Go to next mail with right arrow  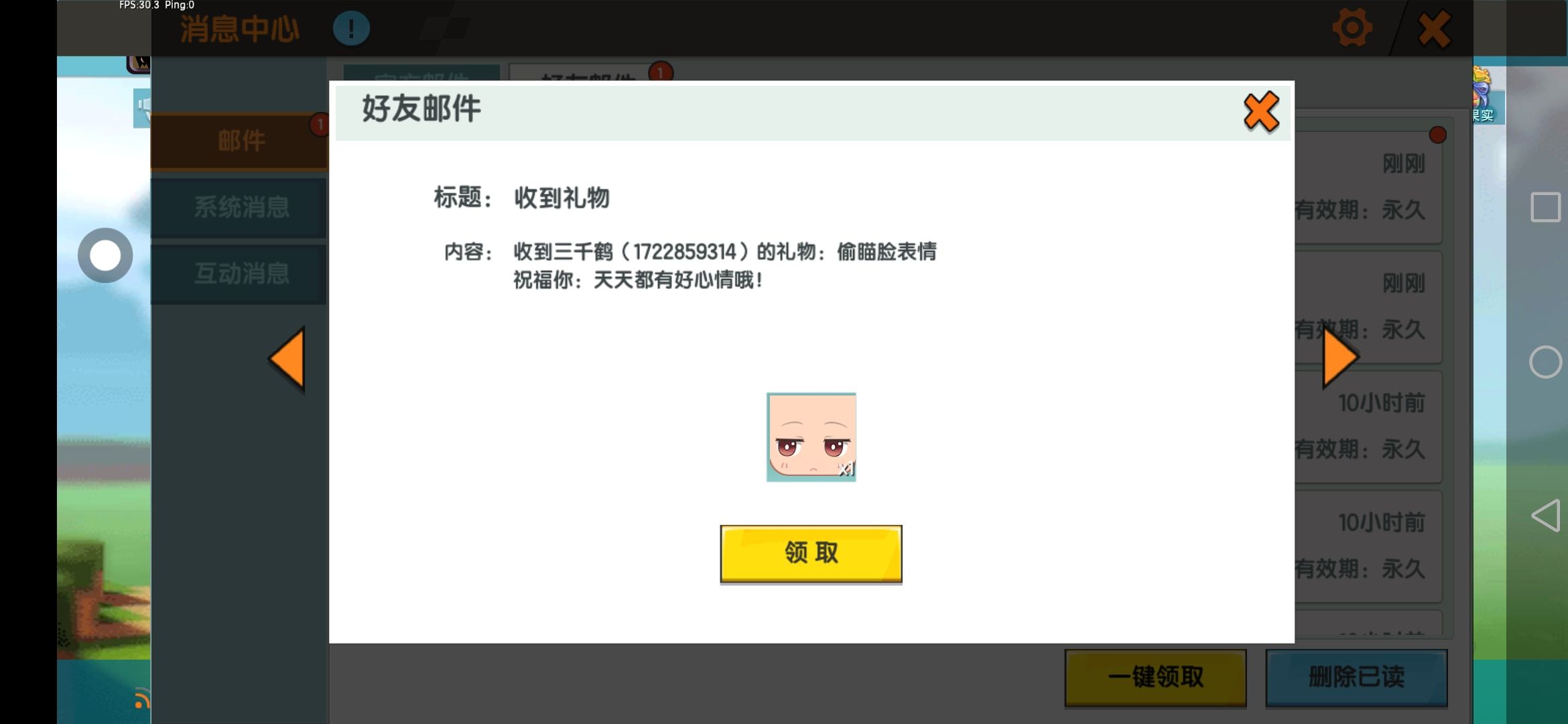(x=1340, y=358)
